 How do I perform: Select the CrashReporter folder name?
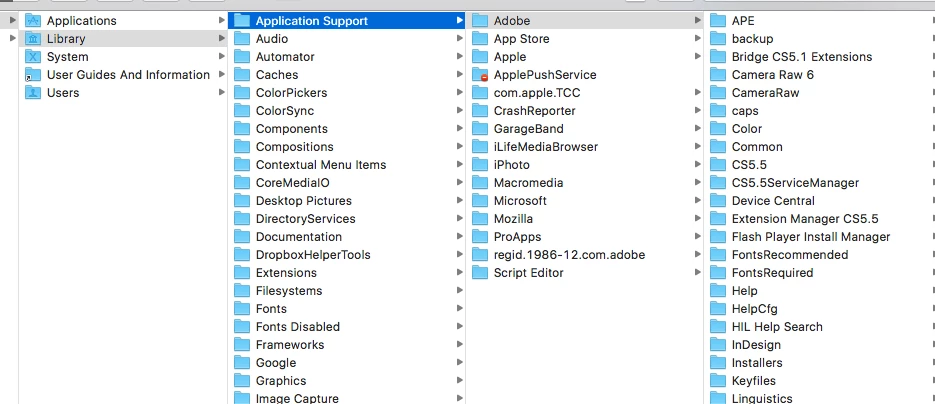pos(534,111)
